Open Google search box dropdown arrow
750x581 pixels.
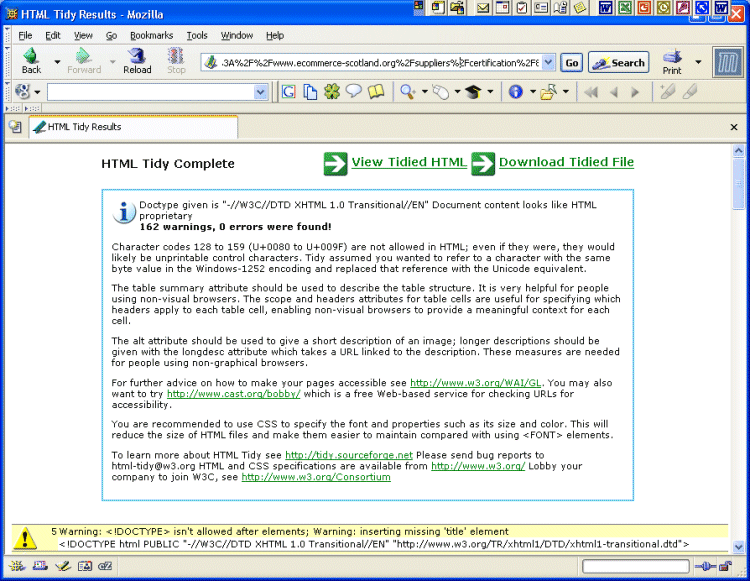261,92
